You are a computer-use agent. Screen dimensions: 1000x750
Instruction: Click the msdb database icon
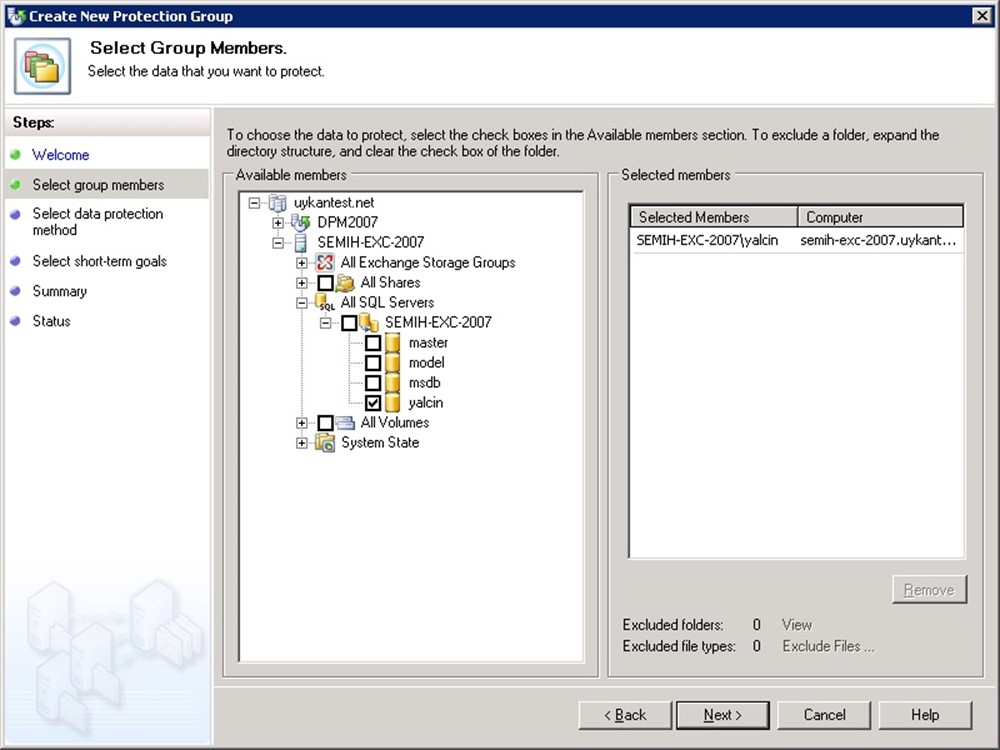pos(393,383)
